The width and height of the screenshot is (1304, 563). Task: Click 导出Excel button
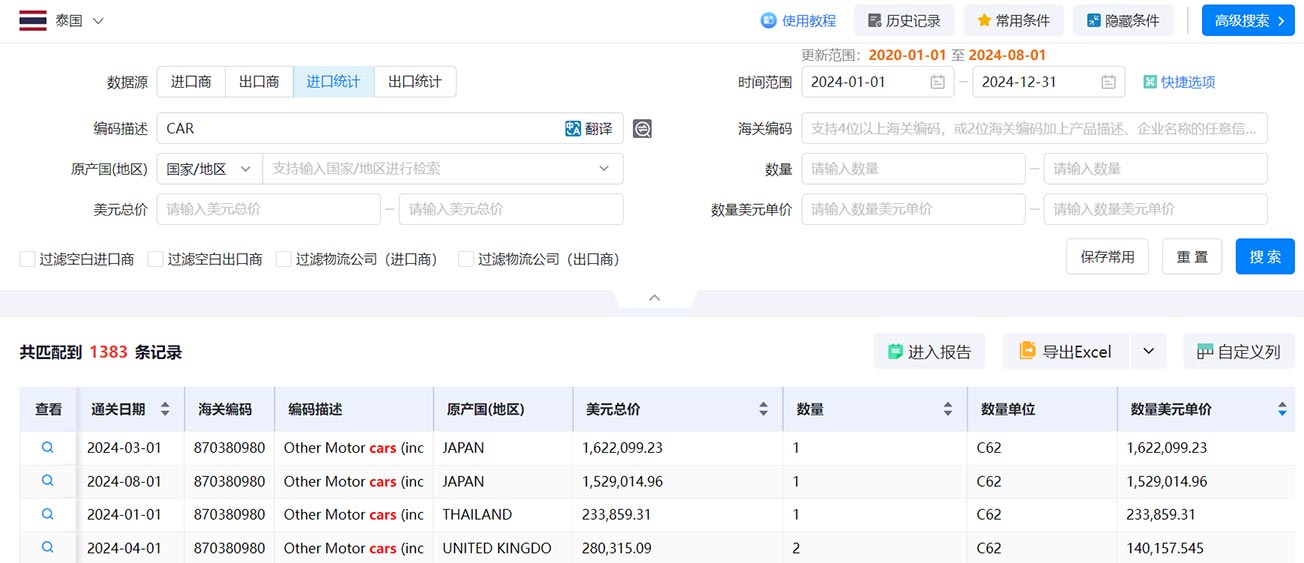click(x=1065, y=352)
